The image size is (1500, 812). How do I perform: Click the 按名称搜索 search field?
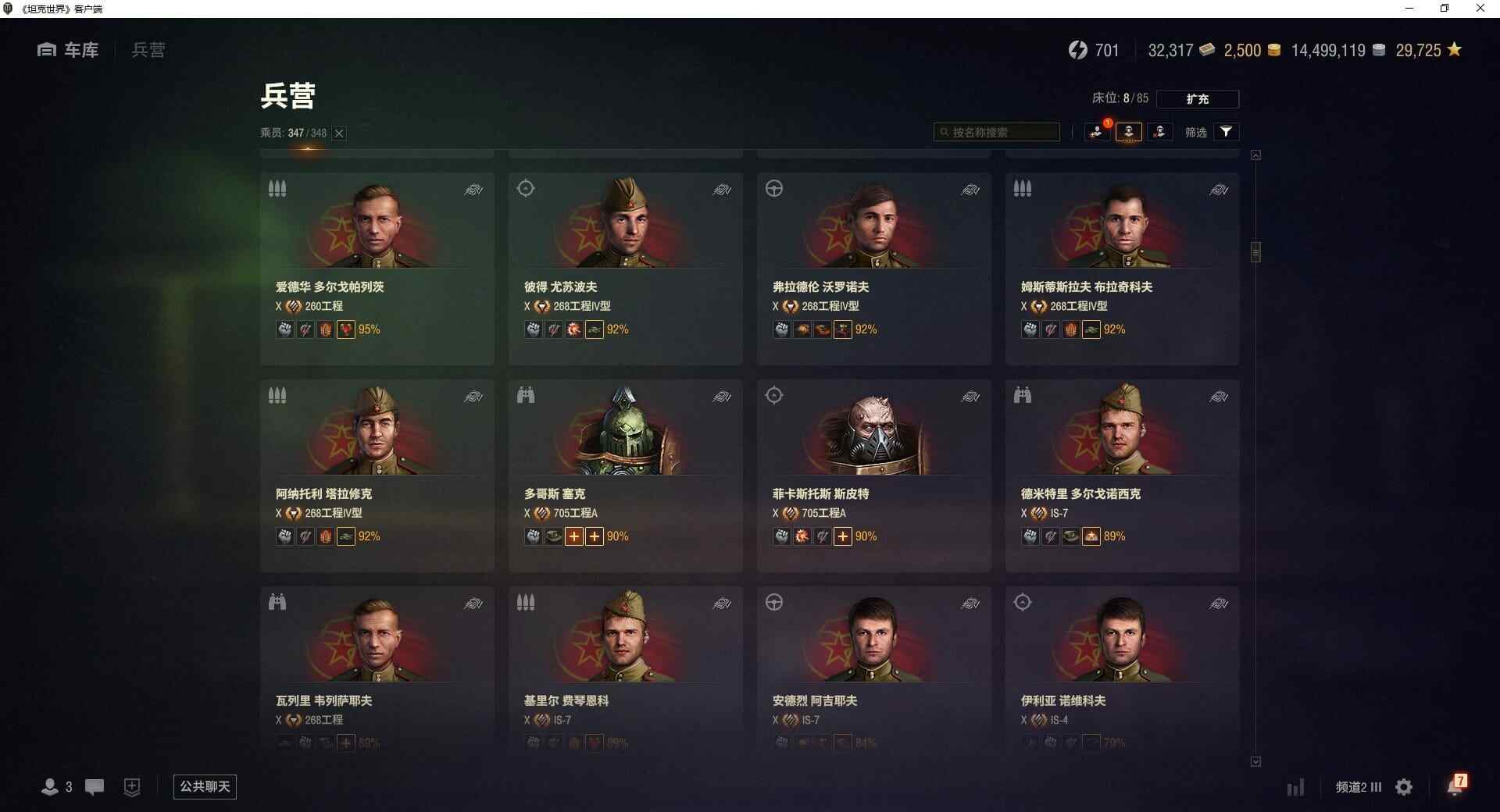pos(997,132)
